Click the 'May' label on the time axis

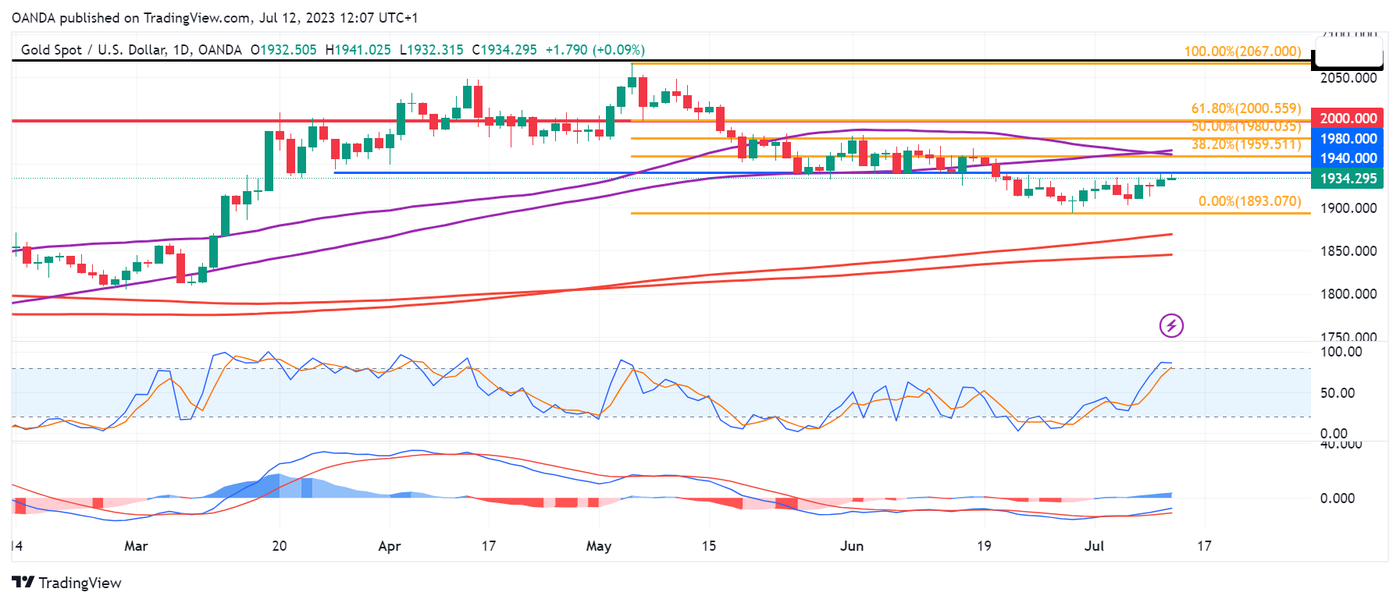point(599,547)
